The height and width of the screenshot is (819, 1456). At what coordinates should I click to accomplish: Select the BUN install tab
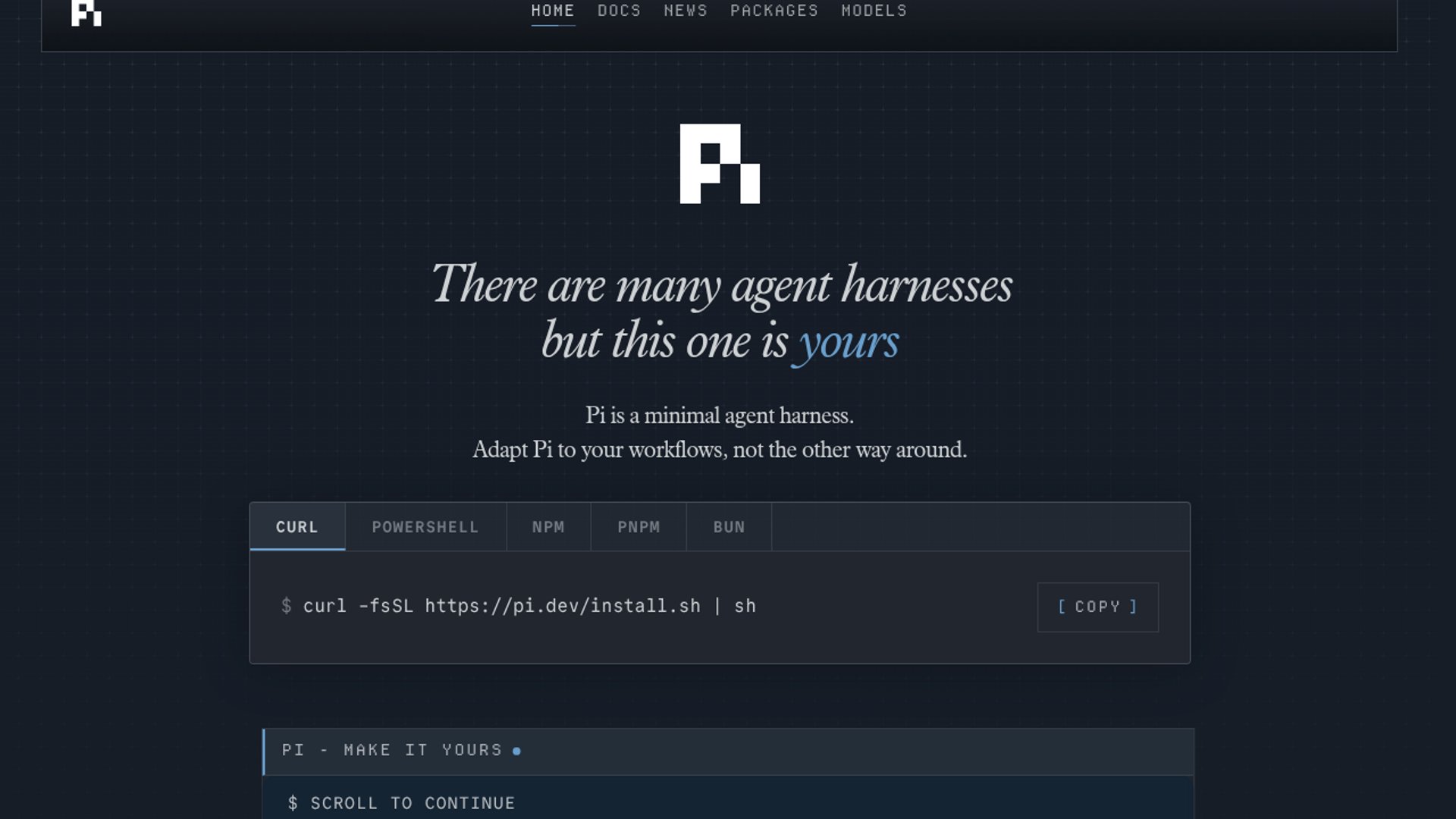pyautogui.click(x=729, y=527)
